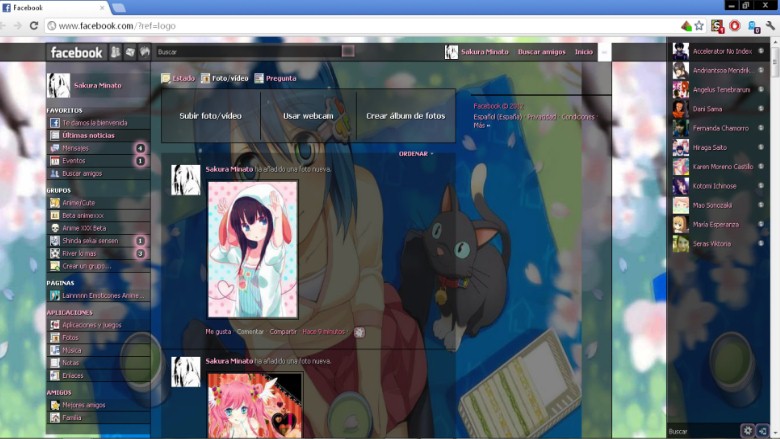Open Chrome wrench menu icon
This screenshot has height=439, width=780.
pos(771,25)
